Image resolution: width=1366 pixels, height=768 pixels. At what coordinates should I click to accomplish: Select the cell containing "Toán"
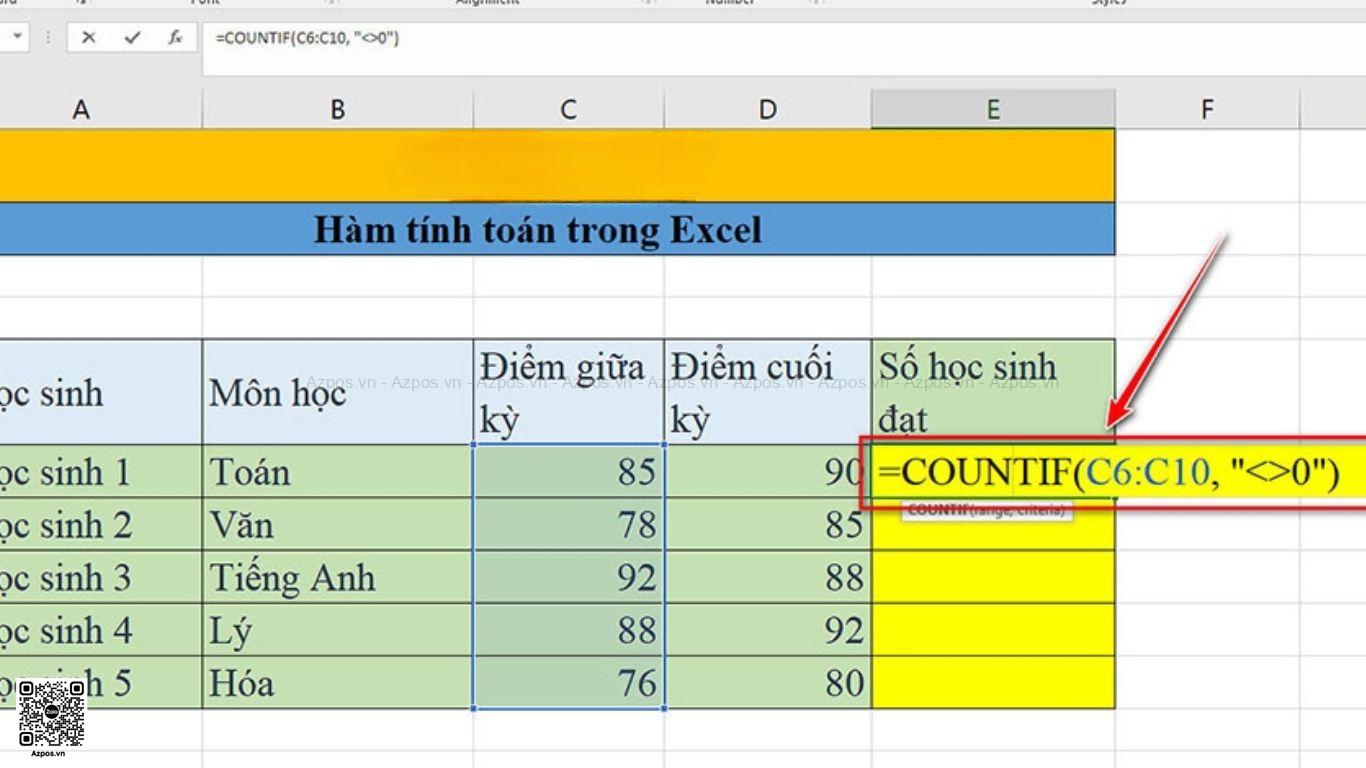(x=337, y=471)
